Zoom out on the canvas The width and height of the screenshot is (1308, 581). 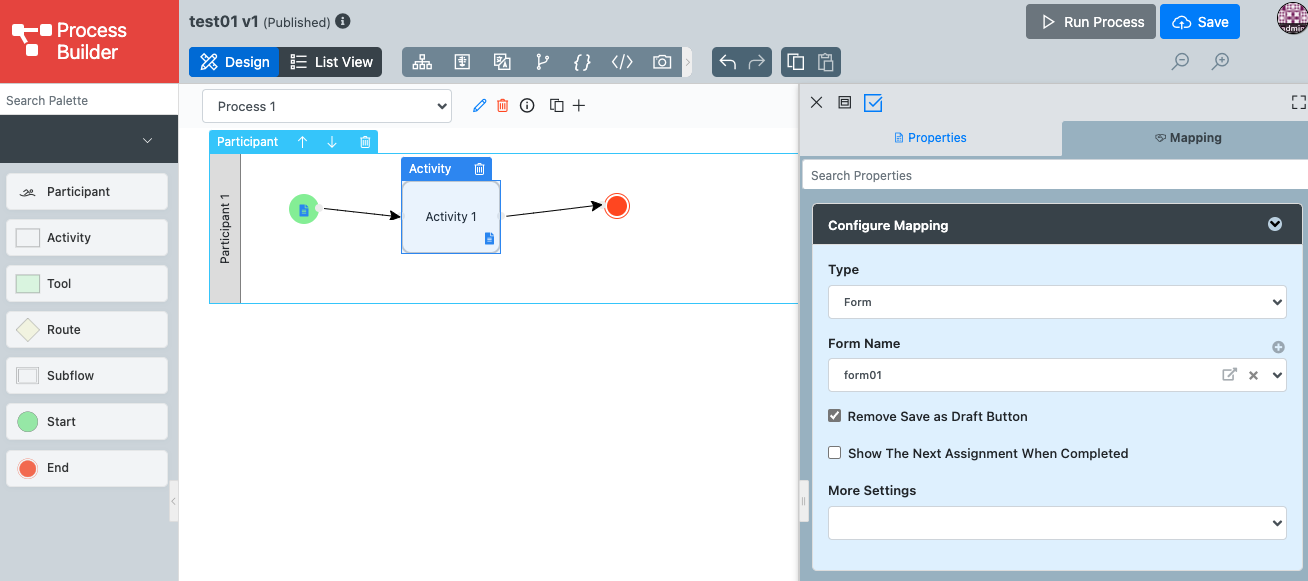[1181, 62]
